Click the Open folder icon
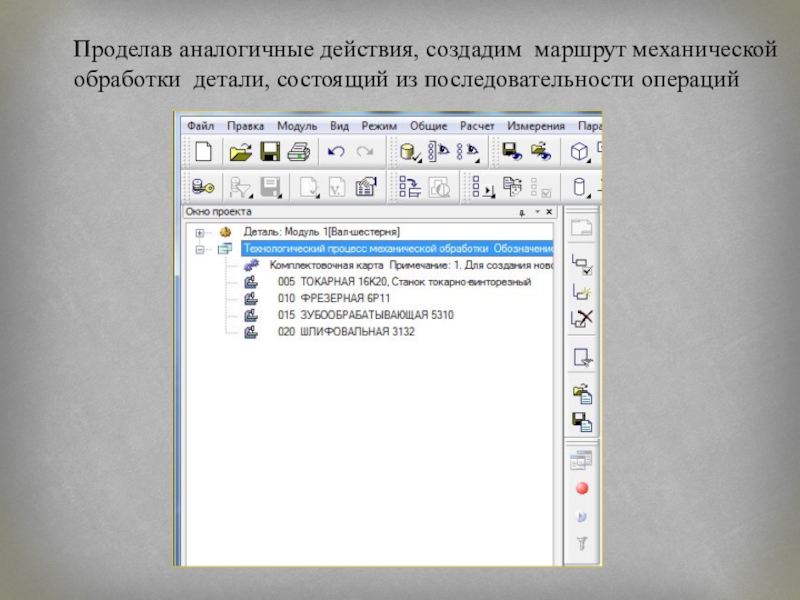 238,152
